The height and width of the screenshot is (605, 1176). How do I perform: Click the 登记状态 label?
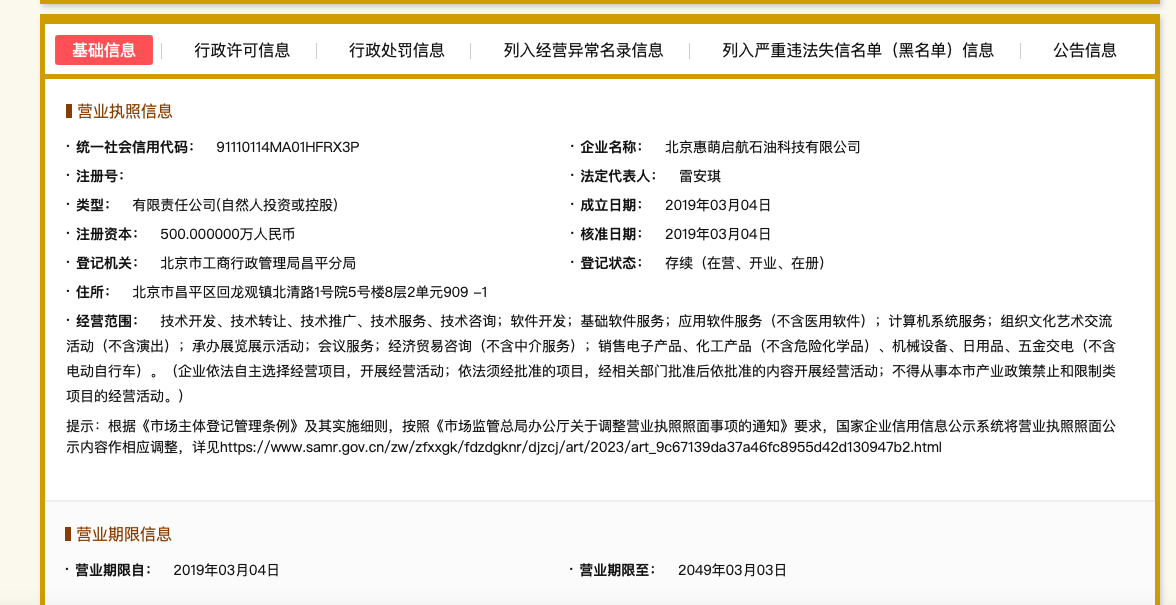(x=612, y=264)
